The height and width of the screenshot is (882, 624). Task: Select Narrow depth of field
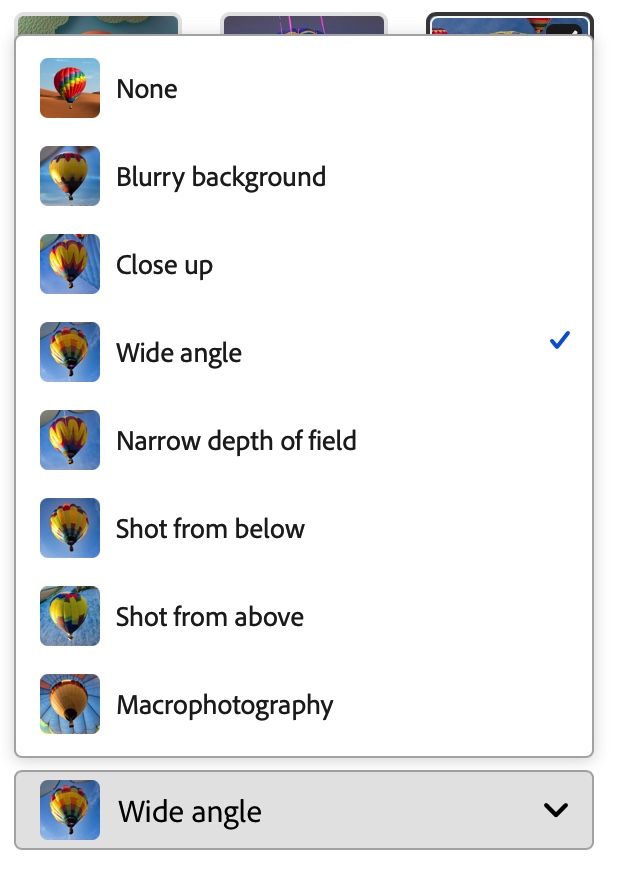[236, 441]
